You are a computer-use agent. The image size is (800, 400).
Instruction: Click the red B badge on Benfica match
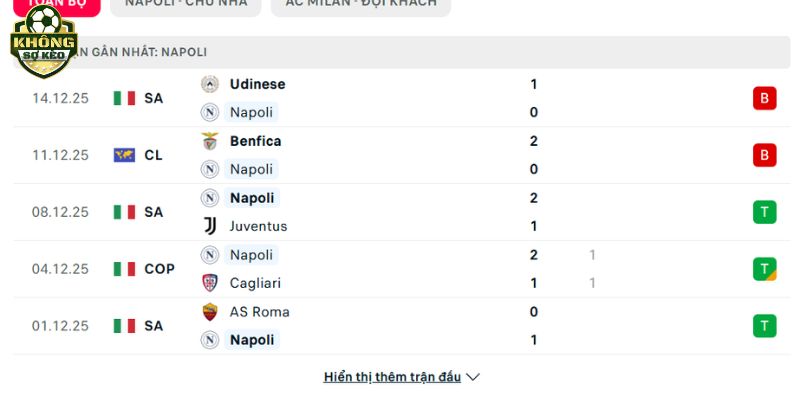[x=765, y=155]
